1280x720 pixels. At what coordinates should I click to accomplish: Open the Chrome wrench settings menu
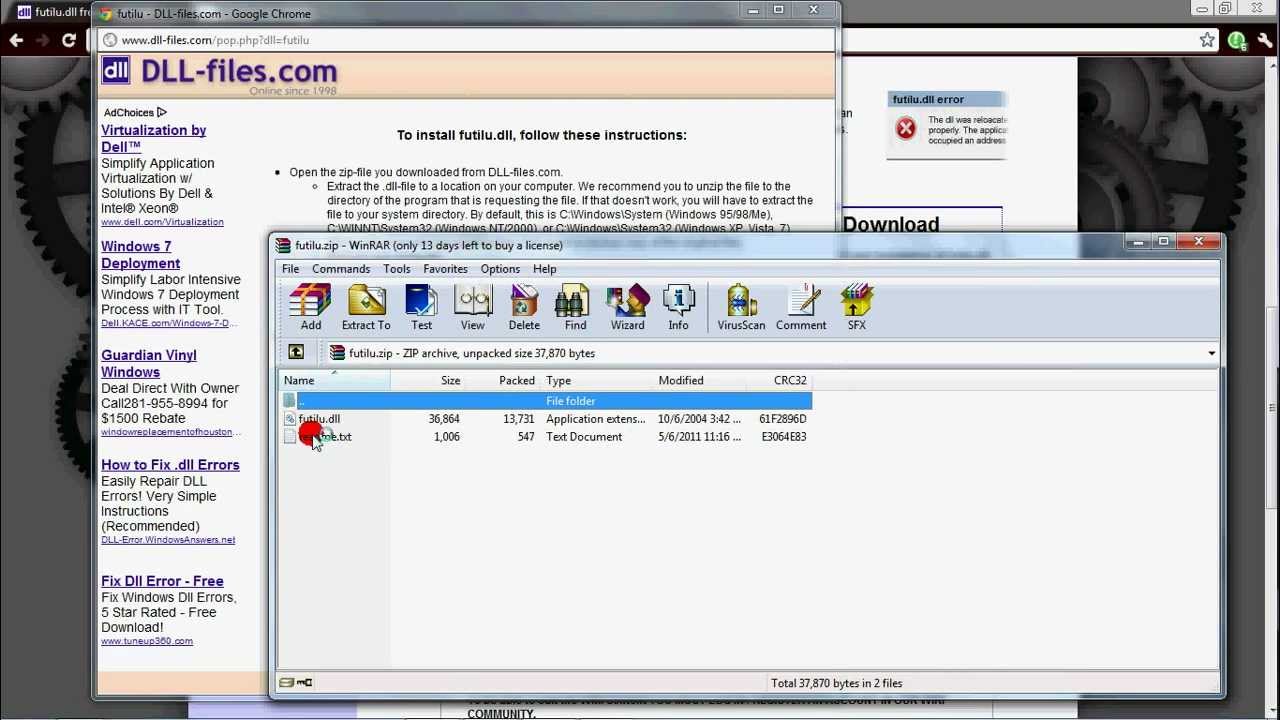pos(1265,41)
